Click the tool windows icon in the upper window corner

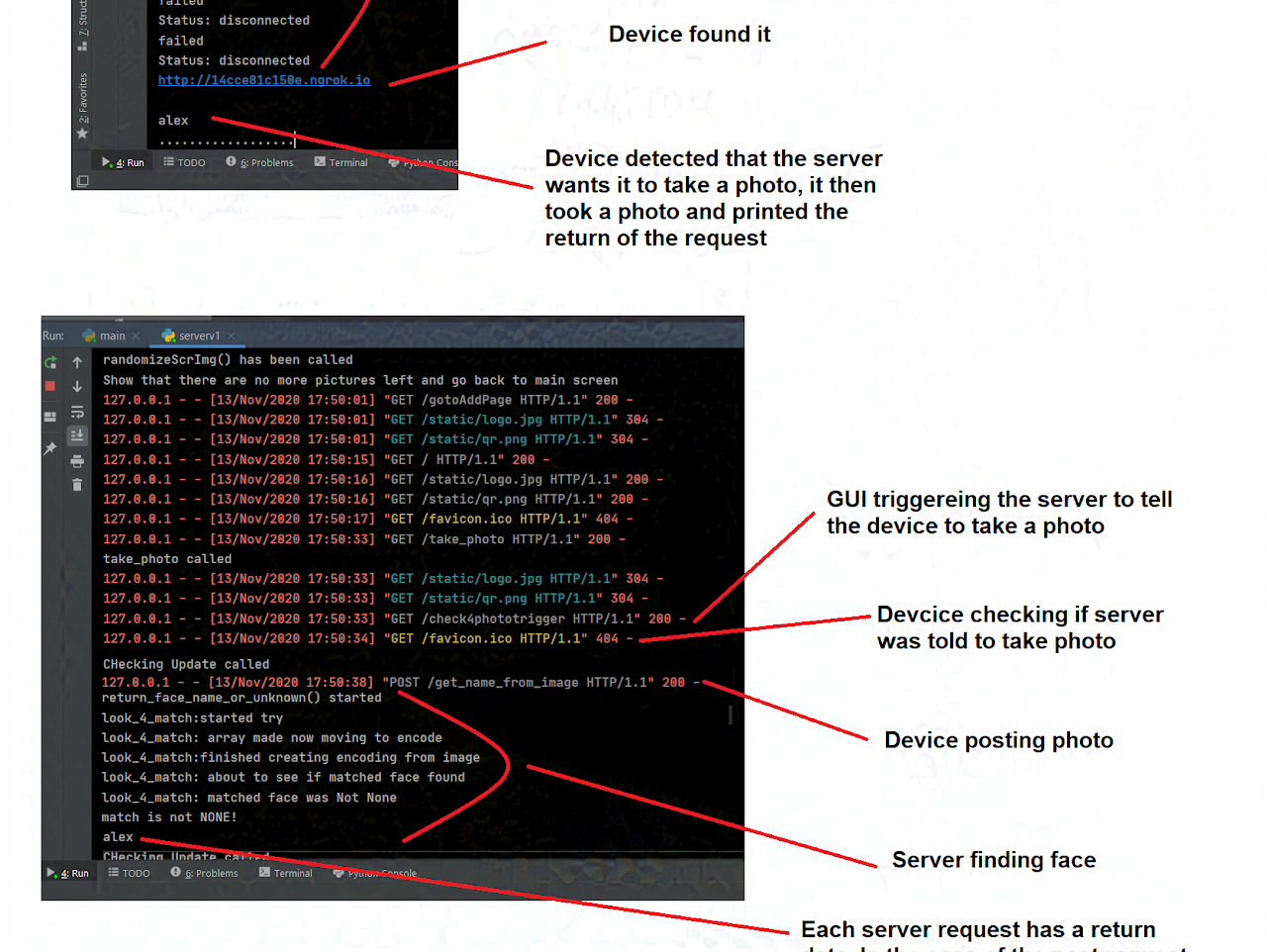click(83, 181)
